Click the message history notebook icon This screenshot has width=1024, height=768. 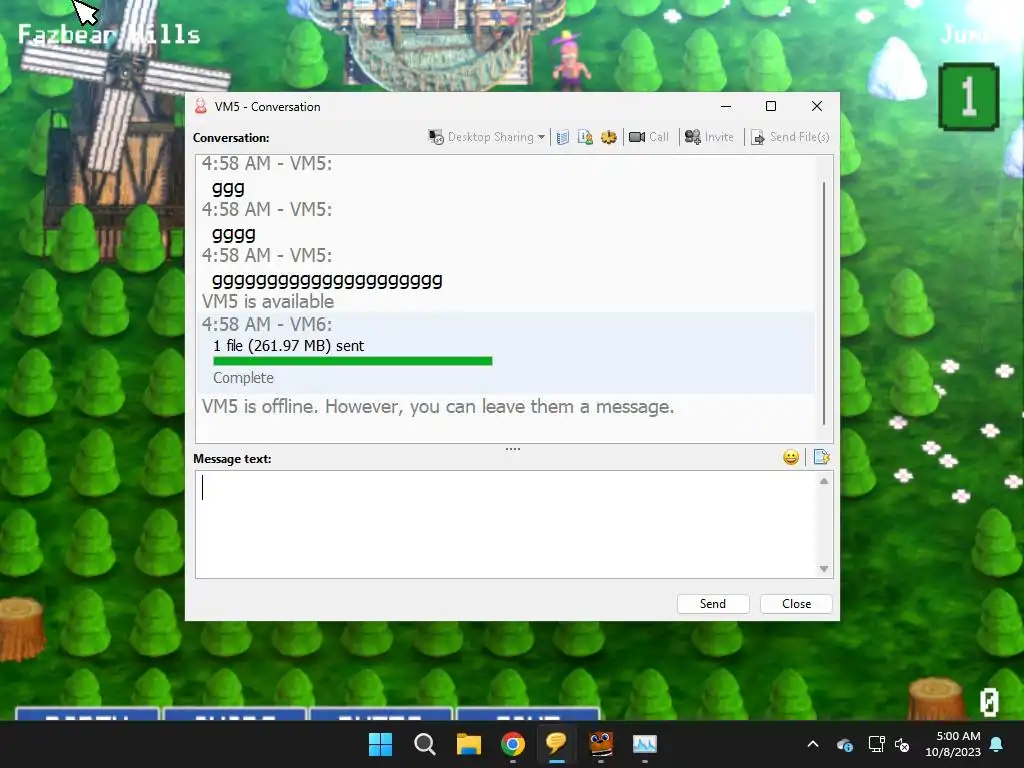[563, 137]
